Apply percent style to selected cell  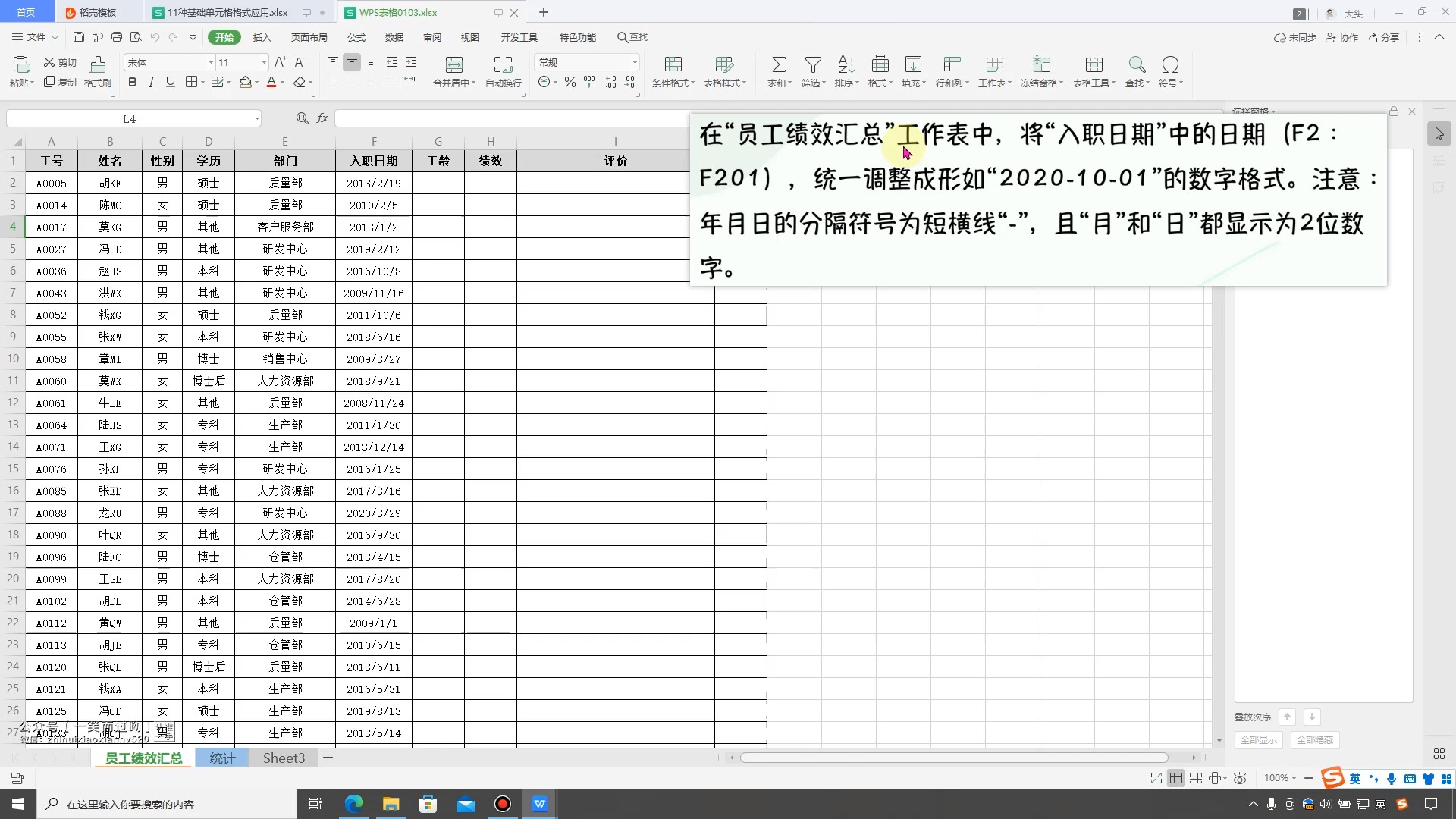[x=570, y=82]
